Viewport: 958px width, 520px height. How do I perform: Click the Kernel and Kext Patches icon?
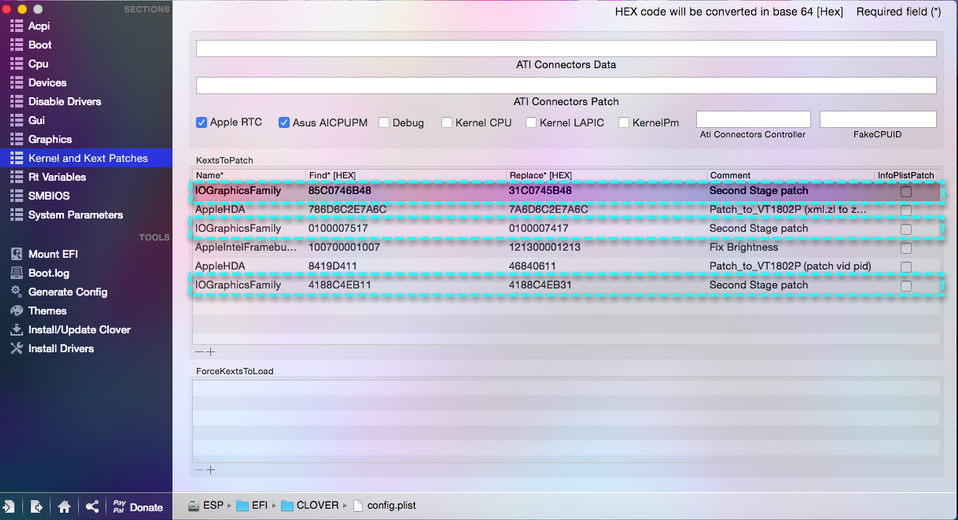[x=16, y=158]
